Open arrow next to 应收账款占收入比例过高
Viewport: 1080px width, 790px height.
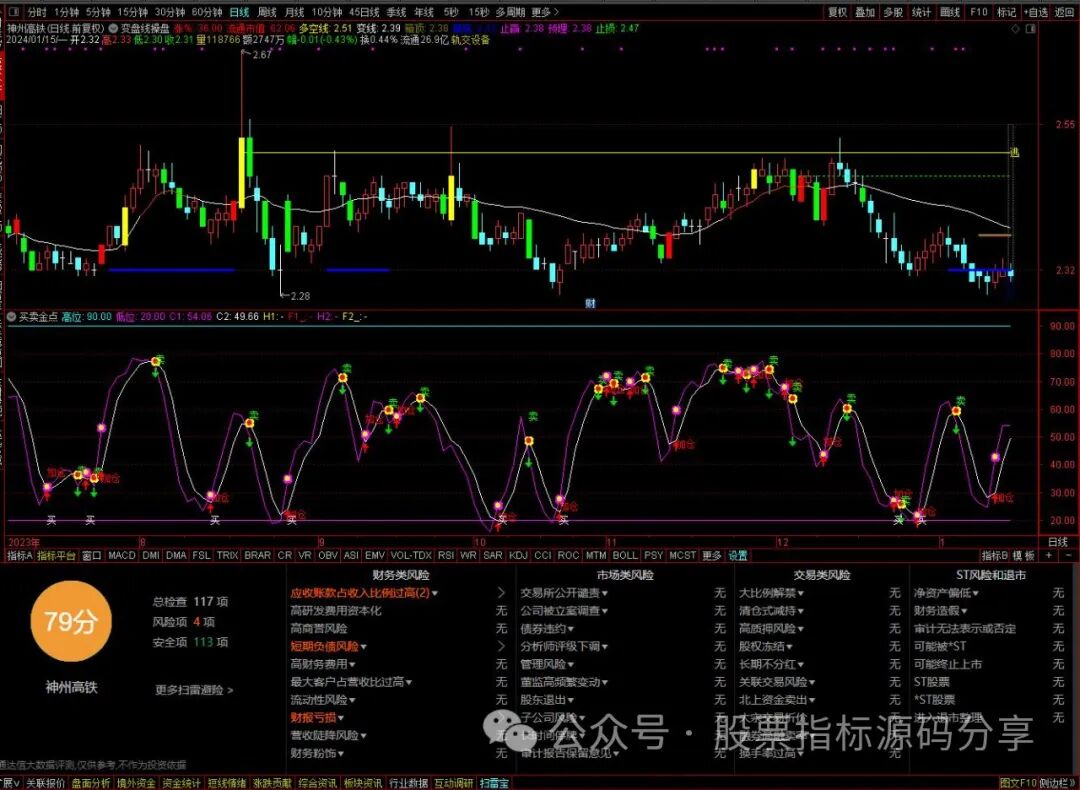pos(501,592)
